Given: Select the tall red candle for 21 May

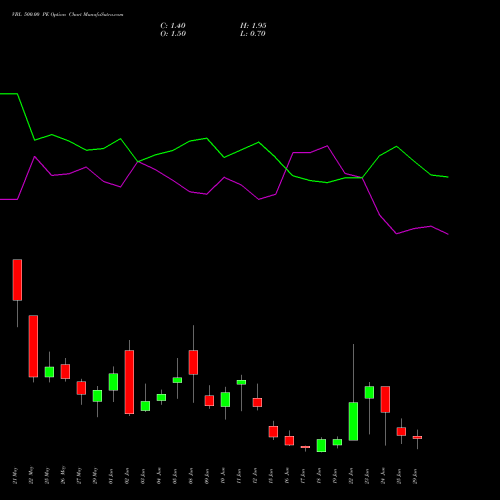Looking at the screenshot, I should point(17,280).
